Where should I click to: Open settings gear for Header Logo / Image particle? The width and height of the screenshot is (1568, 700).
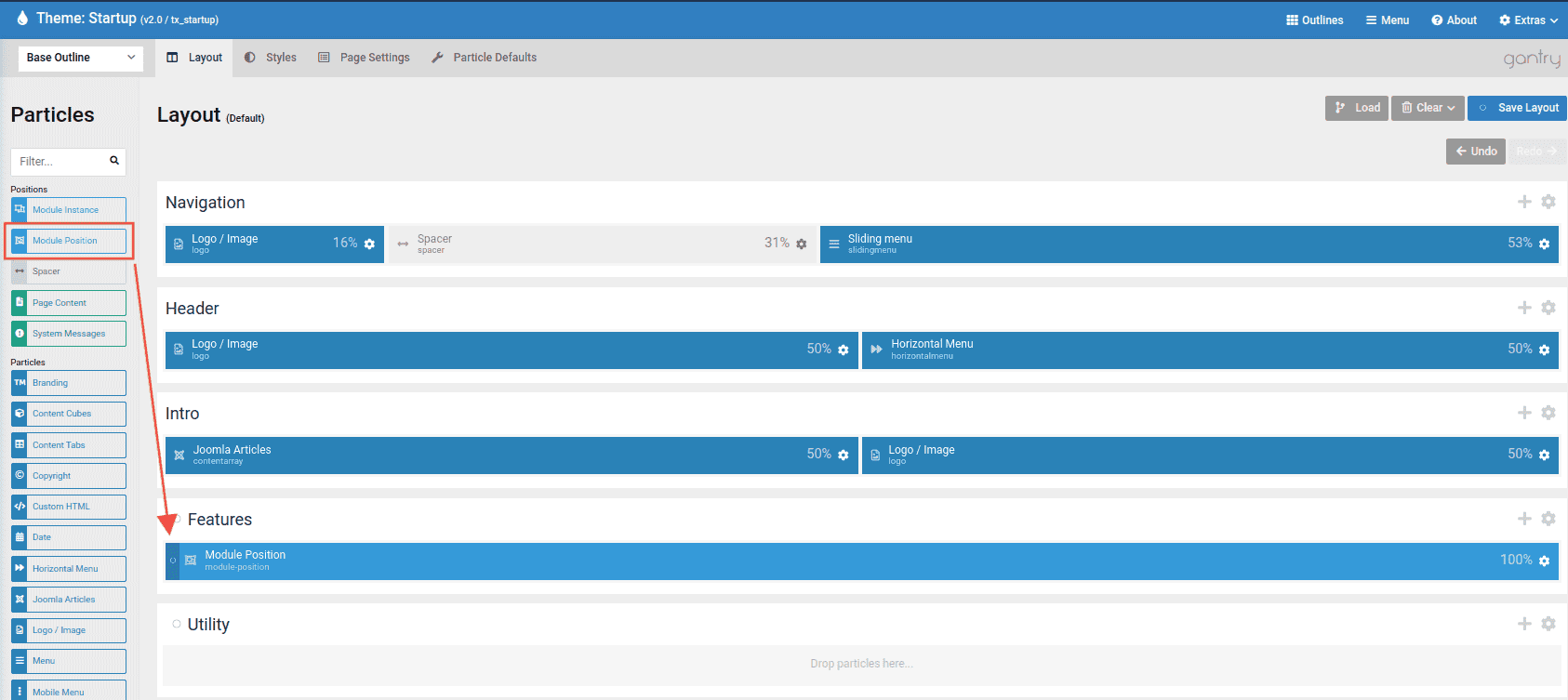pyautogui.click(x=843, y=350)
